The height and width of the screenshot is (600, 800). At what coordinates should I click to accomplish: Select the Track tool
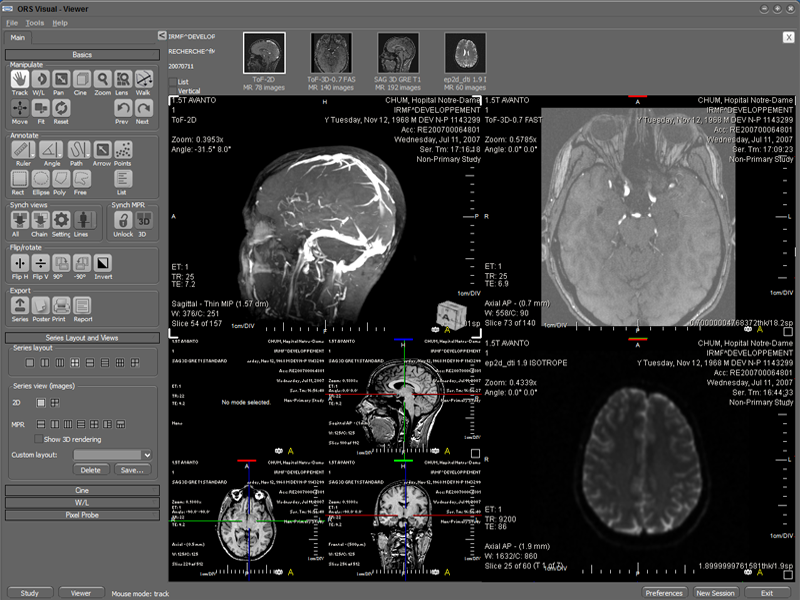(20, 80)
